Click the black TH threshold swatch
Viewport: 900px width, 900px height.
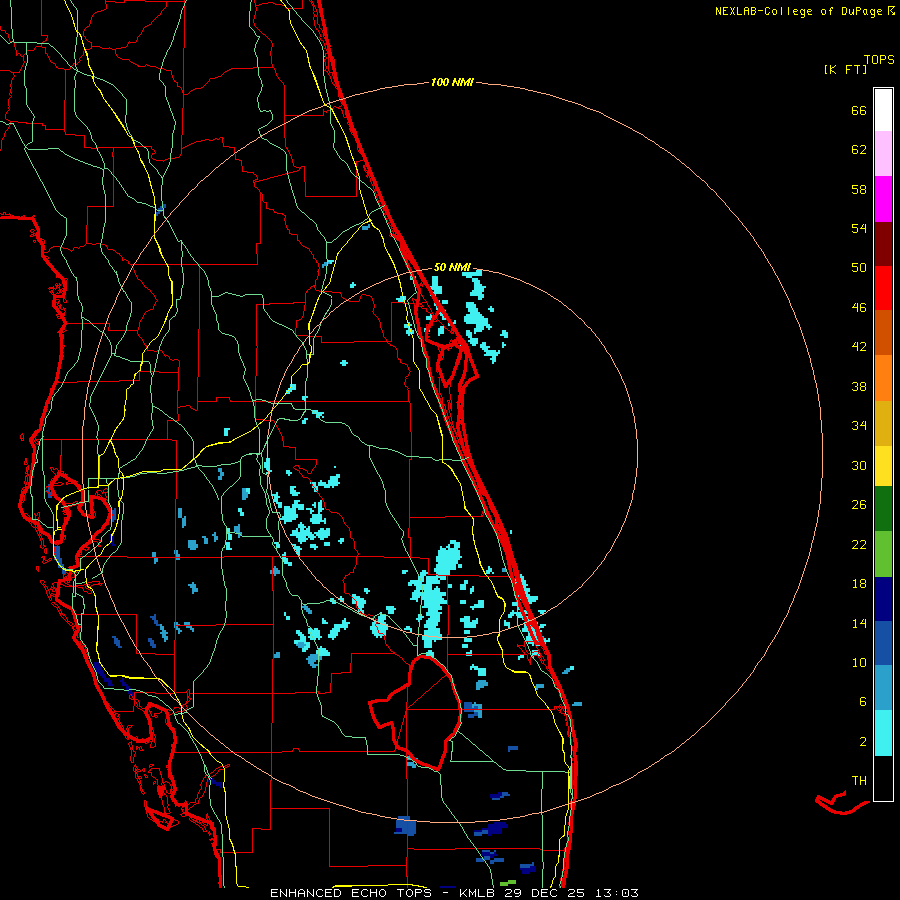point(883,778)
